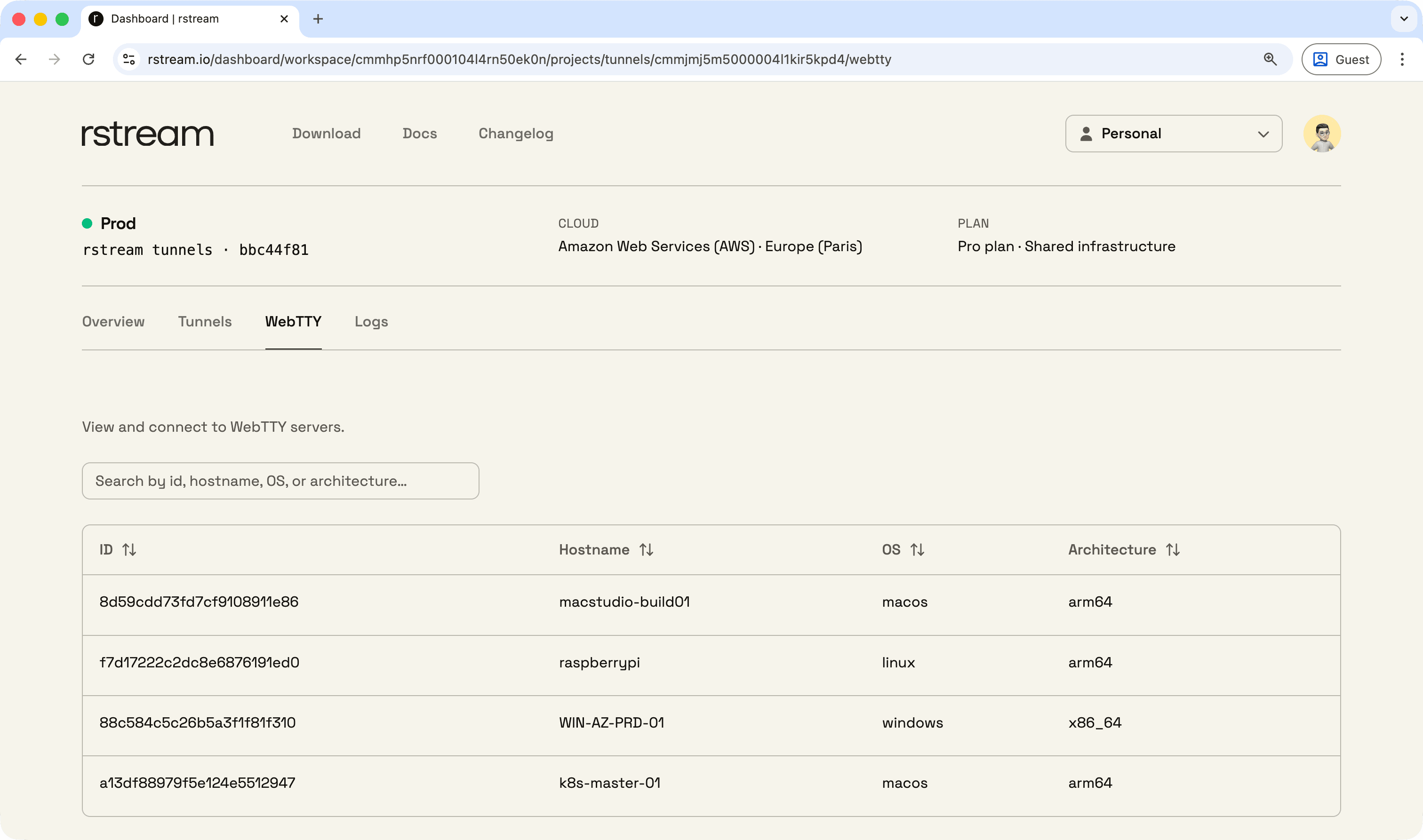Open the Download page
The image size is (1423, 840).
point(326,134)
